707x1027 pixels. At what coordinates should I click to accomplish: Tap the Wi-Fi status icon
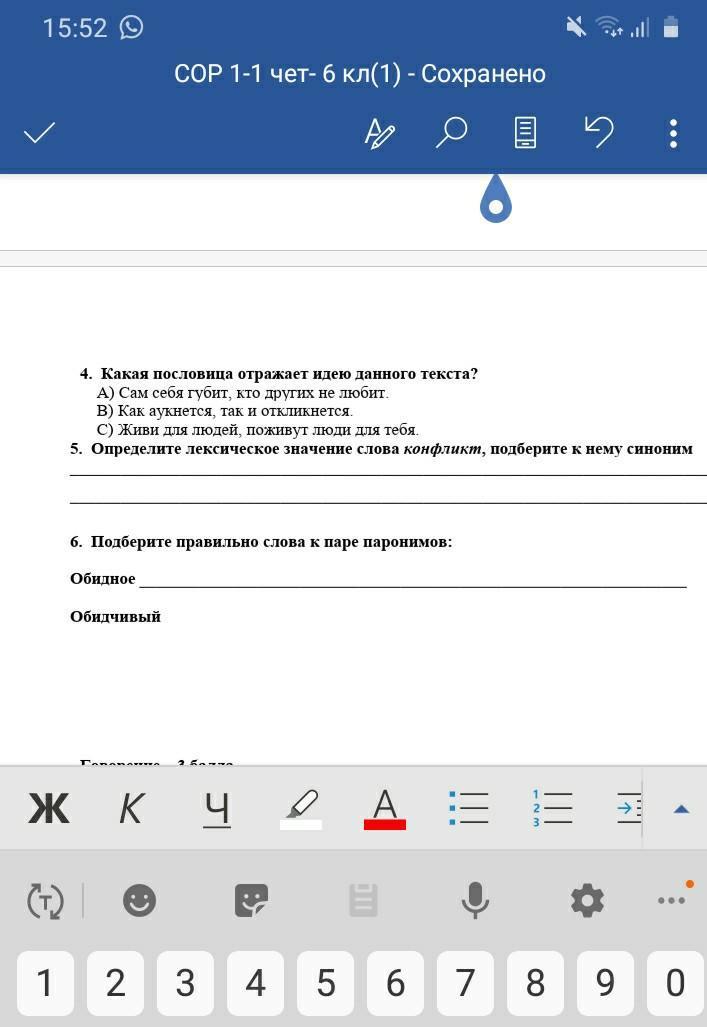[x=609, y=28]
